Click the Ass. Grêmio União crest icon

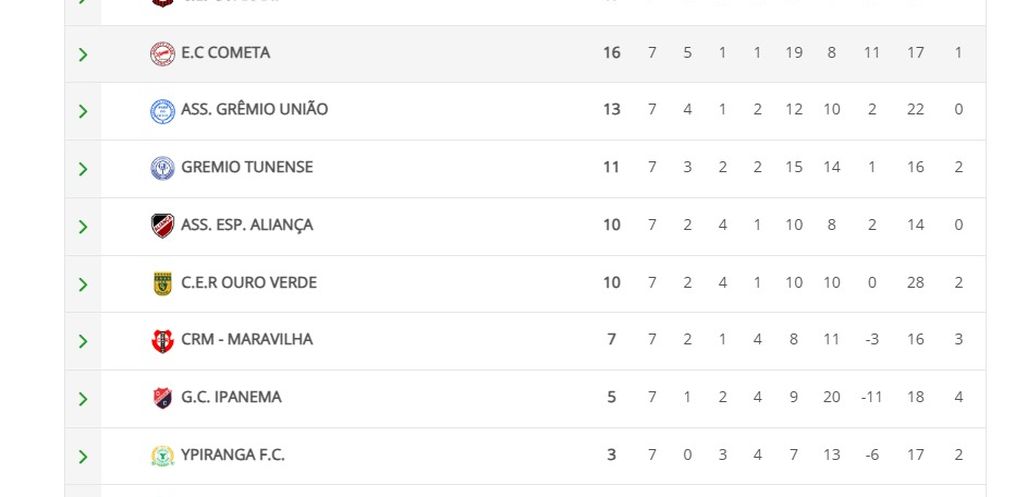pos(162,111)
